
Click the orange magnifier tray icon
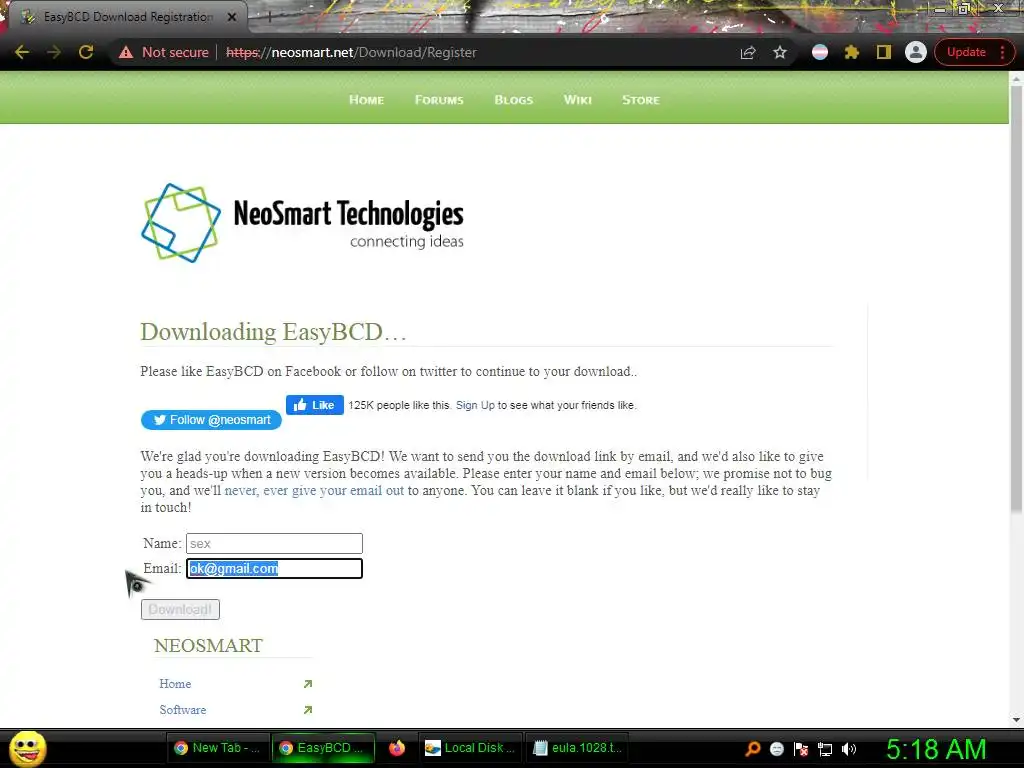[x=752, y=749]
